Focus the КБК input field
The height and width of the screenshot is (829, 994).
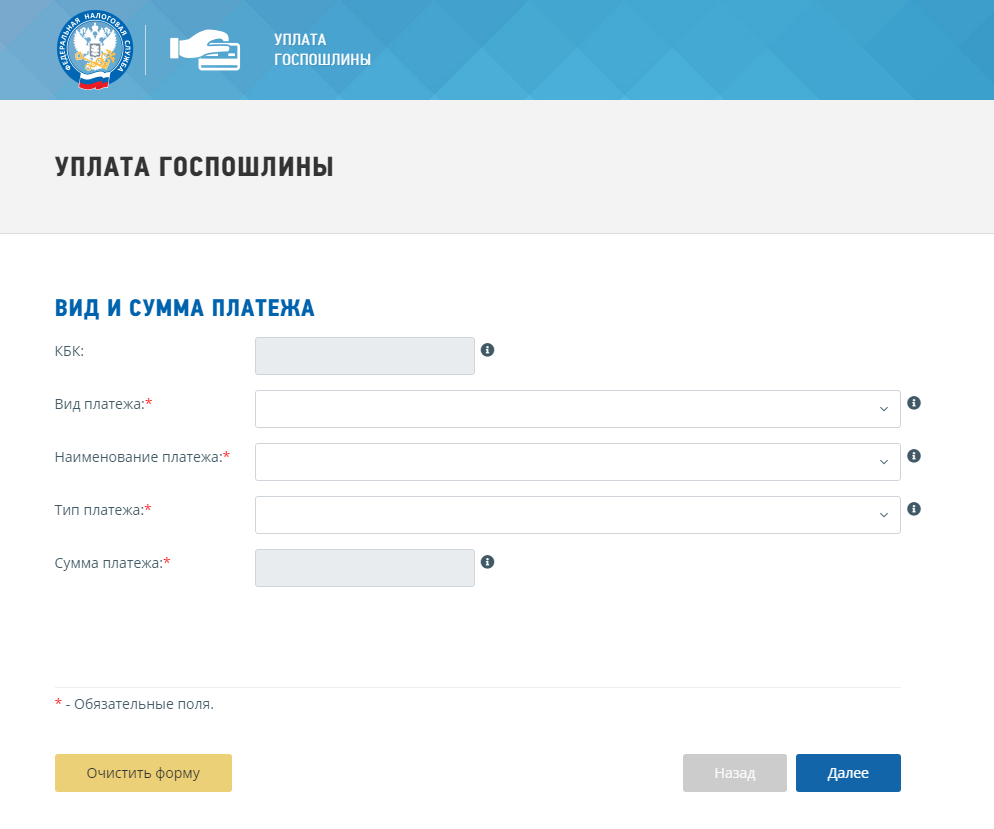[x=365, y=356]
